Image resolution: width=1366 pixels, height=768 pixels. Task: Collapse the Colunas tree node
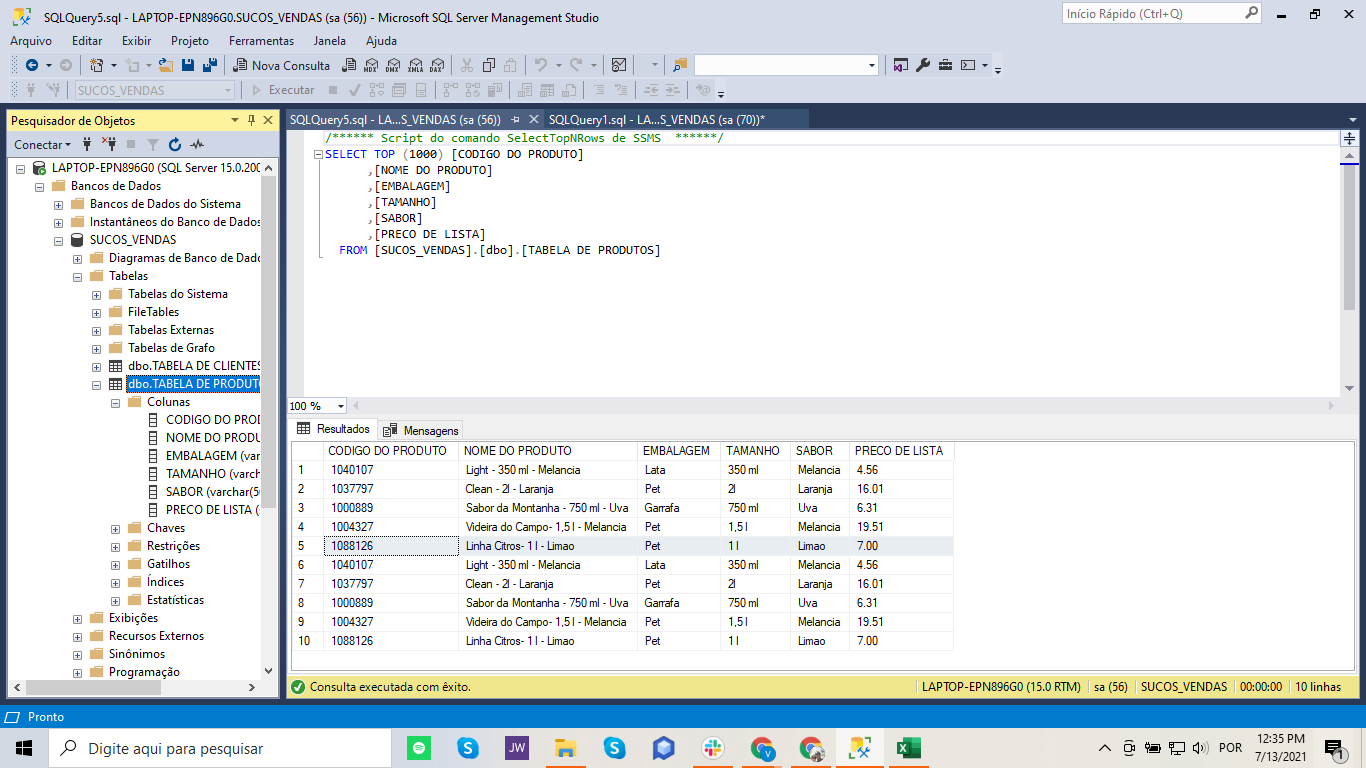(116, 402)
